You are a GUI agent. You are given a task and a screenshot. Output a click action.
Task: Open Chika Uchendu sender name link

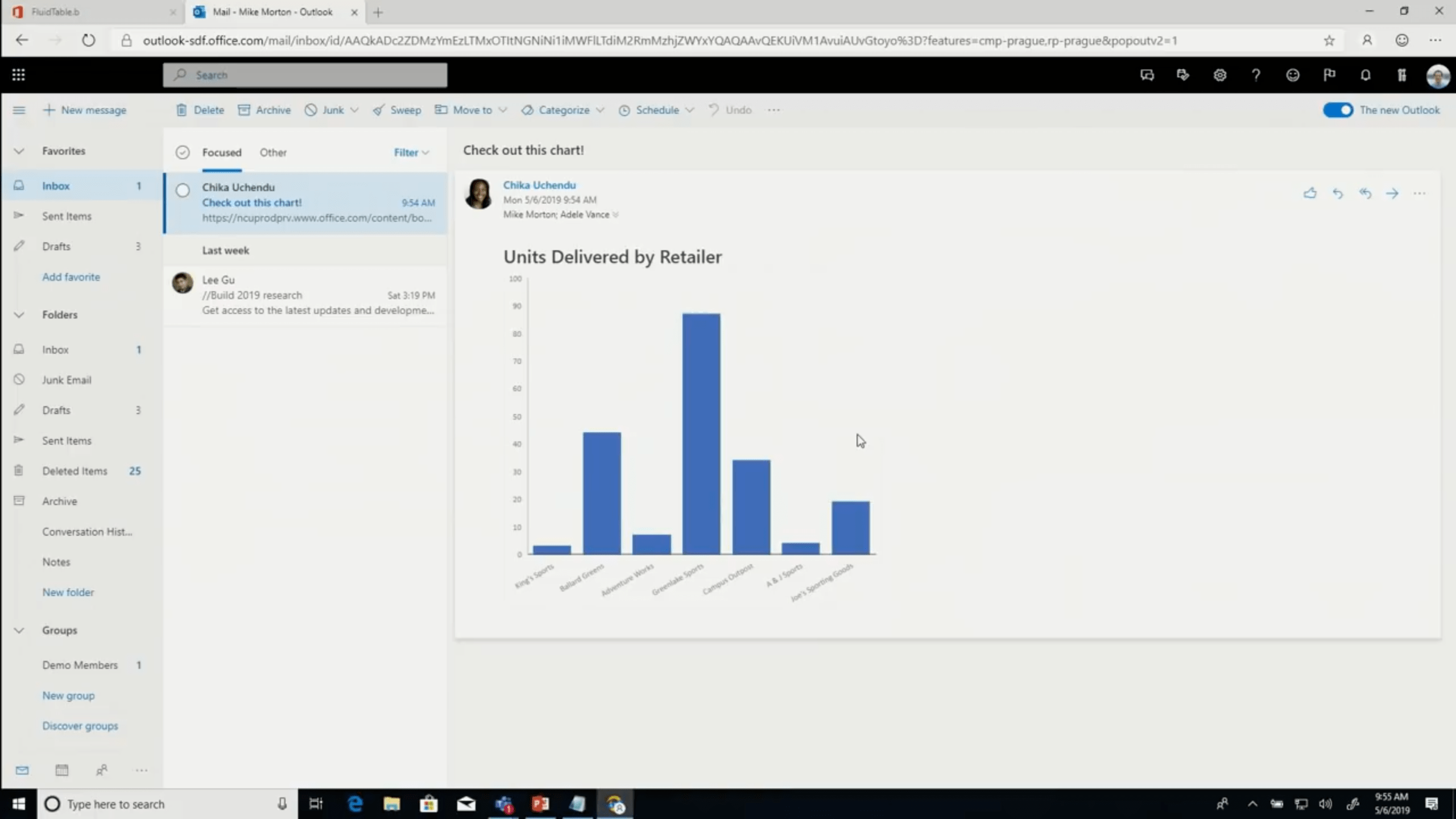click(539, 185)
